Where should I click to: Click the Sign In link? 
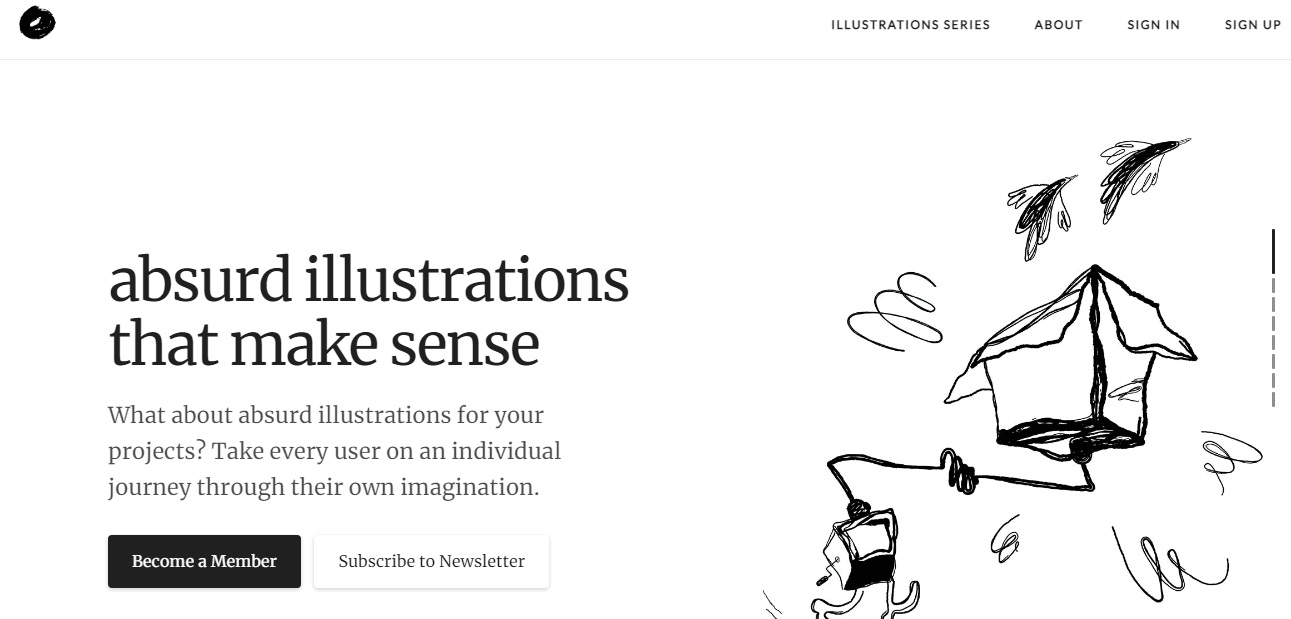[x=1153, y=25]
